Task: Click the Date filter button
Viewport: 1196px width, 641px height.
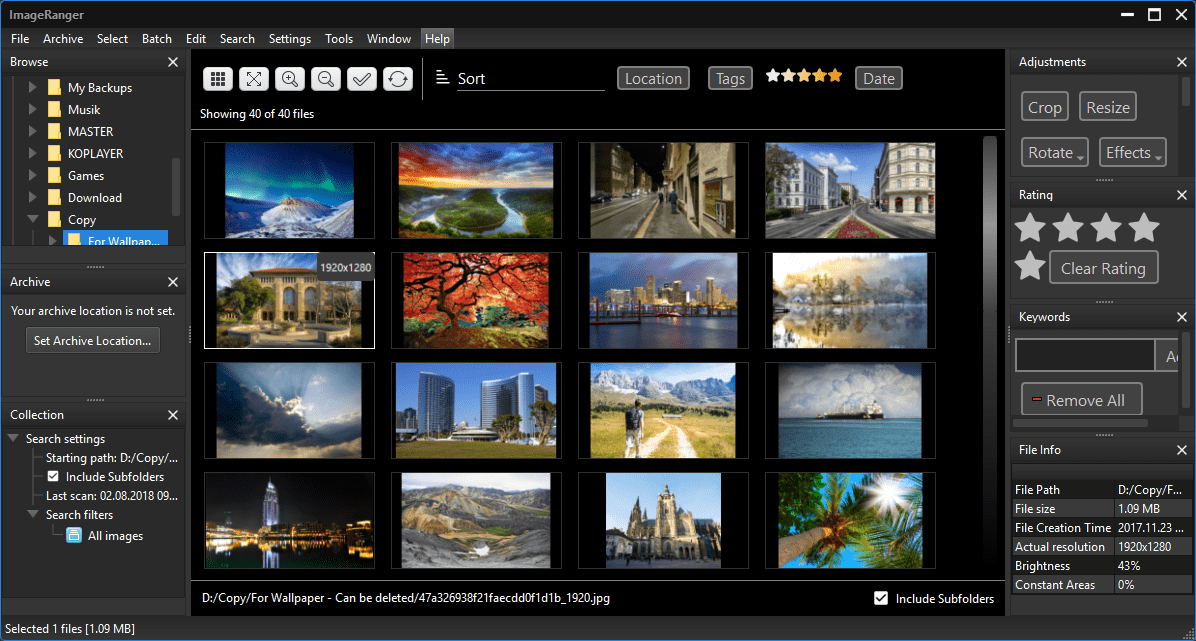Action: point(879,79)
